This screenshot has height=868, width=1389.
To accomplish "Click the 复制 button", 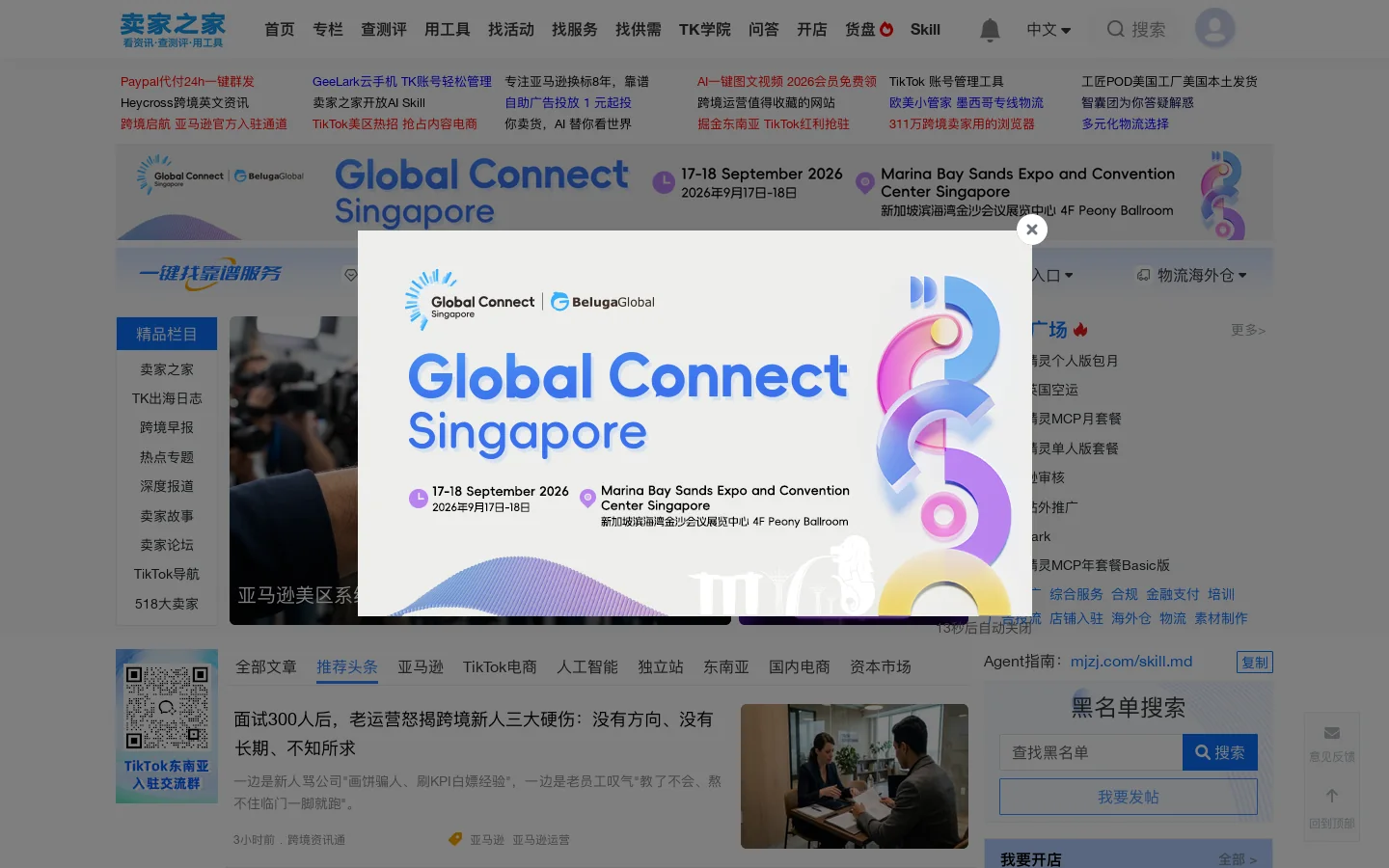I will pos(1255,663).
